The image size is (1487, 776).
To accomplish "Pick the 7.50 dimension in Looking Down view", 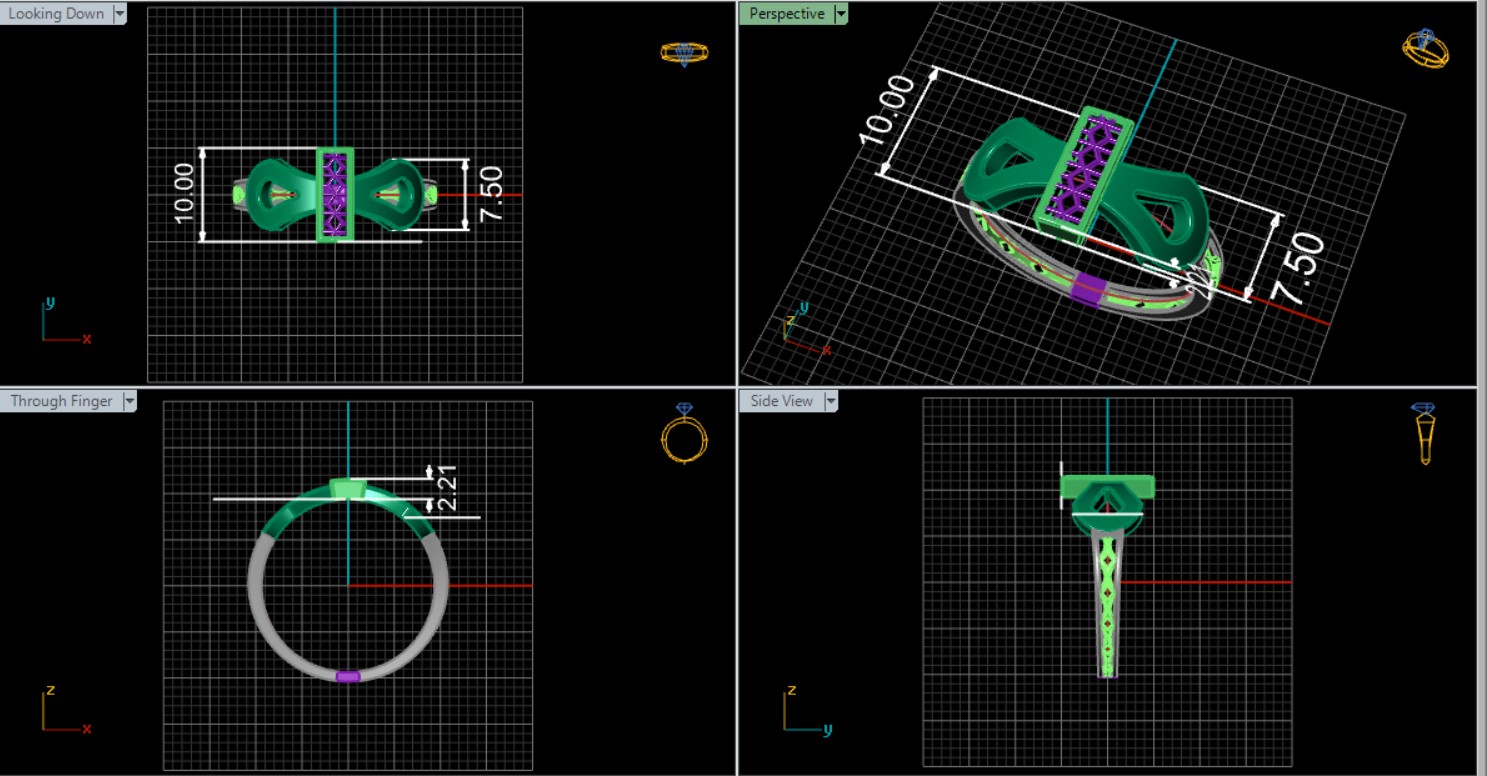I will pyautogui.click(x=490, y=195).
